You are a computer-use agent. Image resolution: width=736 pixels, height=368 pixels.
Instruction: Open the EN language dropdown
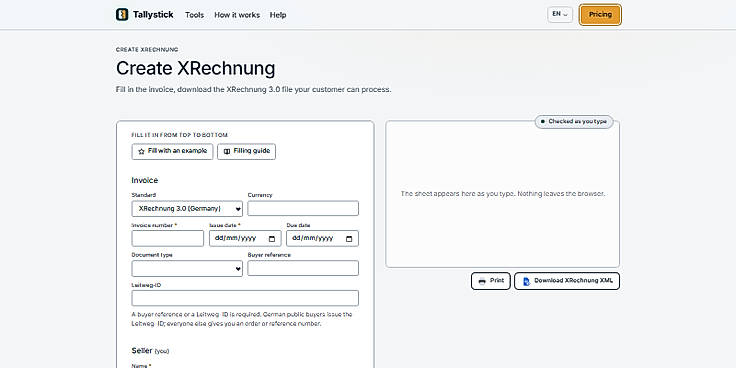(560, 15)
